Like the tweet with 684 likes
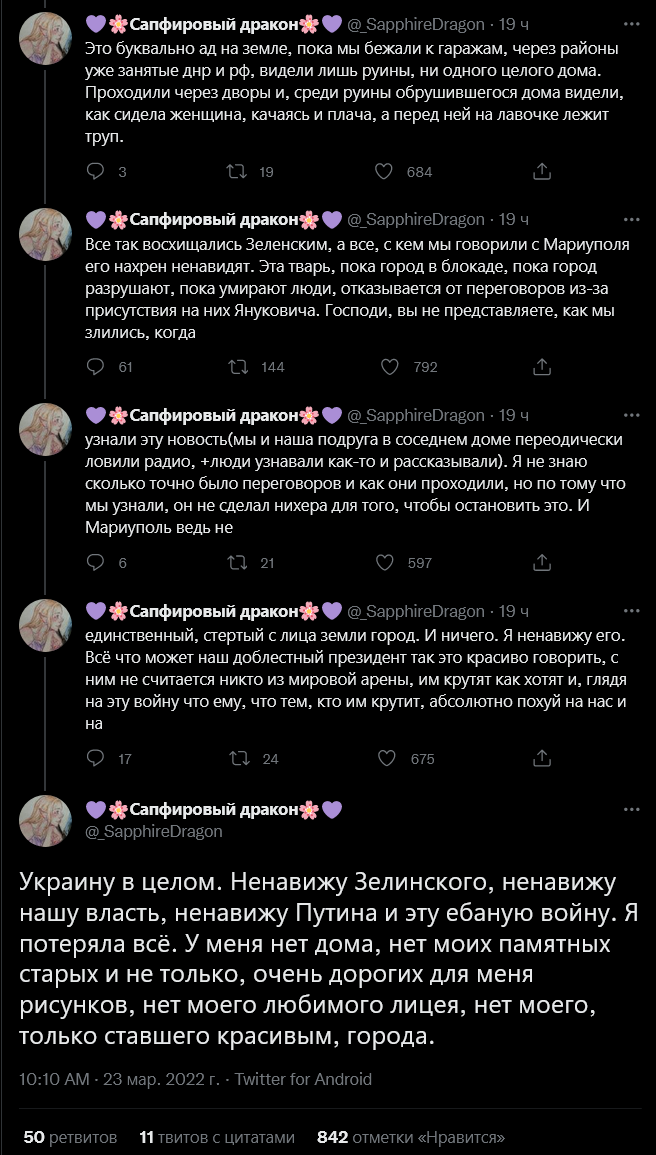656x1155 pixels. click(383, 171)
